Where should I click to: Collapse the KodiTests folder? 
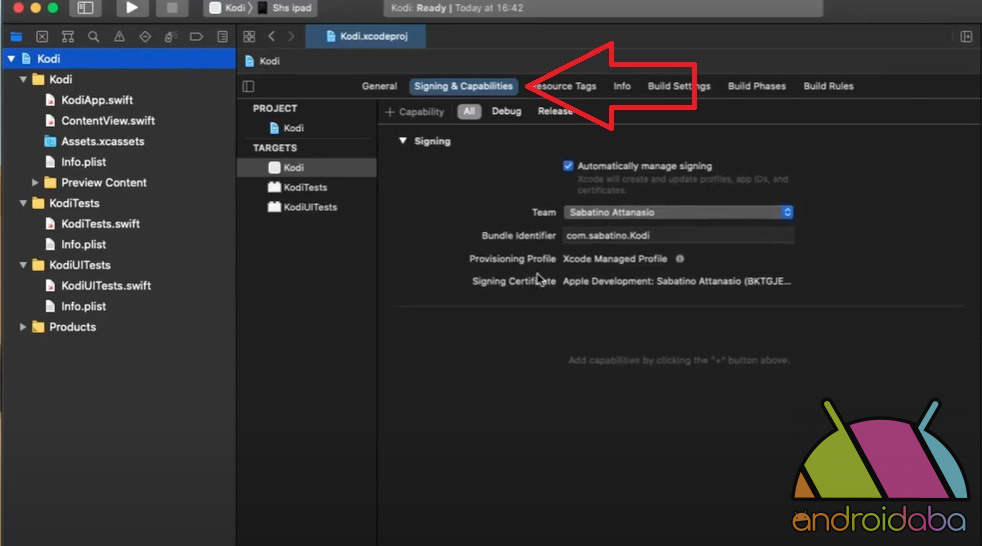point(23,203)
